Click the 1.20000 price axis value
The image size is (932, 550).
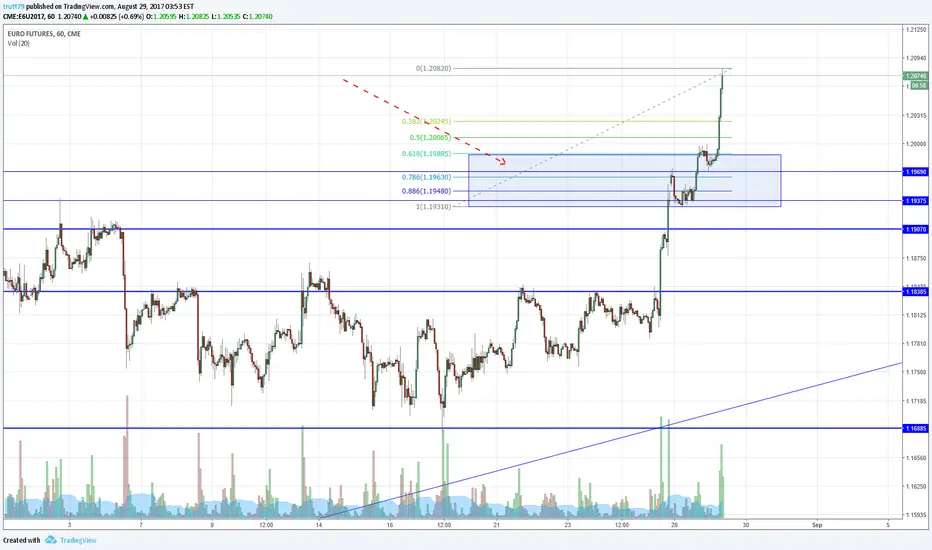pyautogui.click(x=916, y=144)
